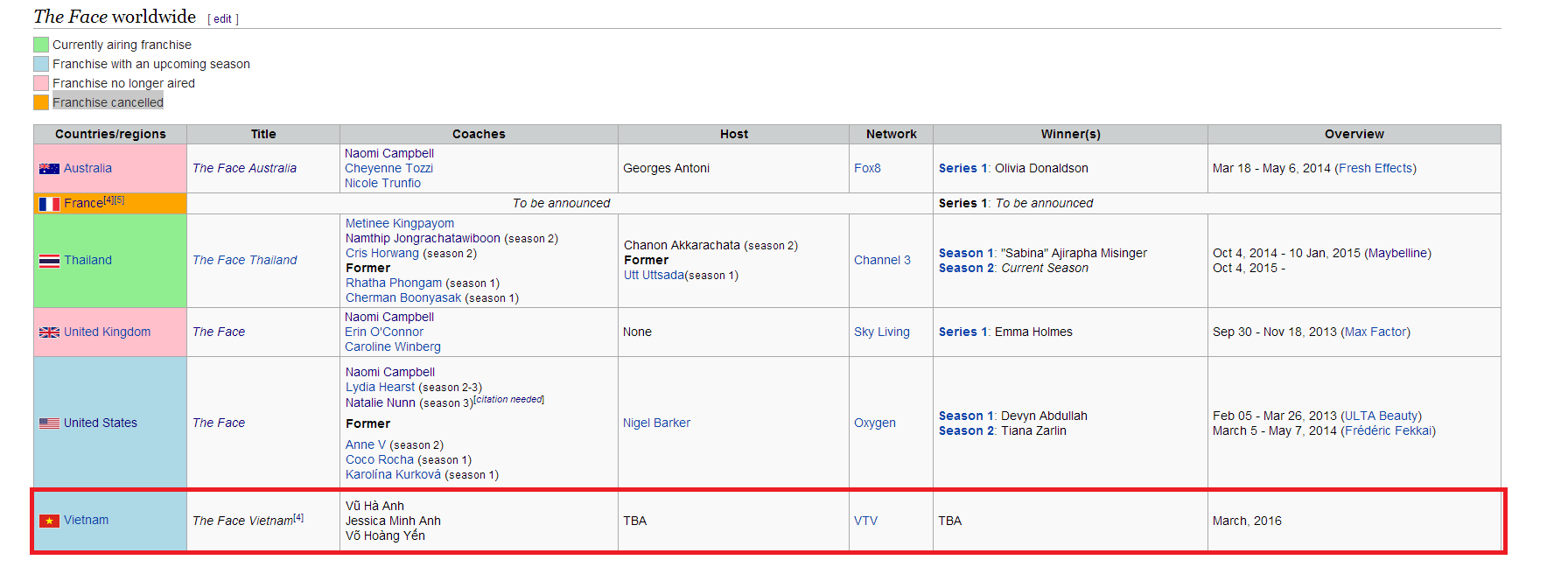
Task: Follow the Oxygen network link
Action: 875,423
